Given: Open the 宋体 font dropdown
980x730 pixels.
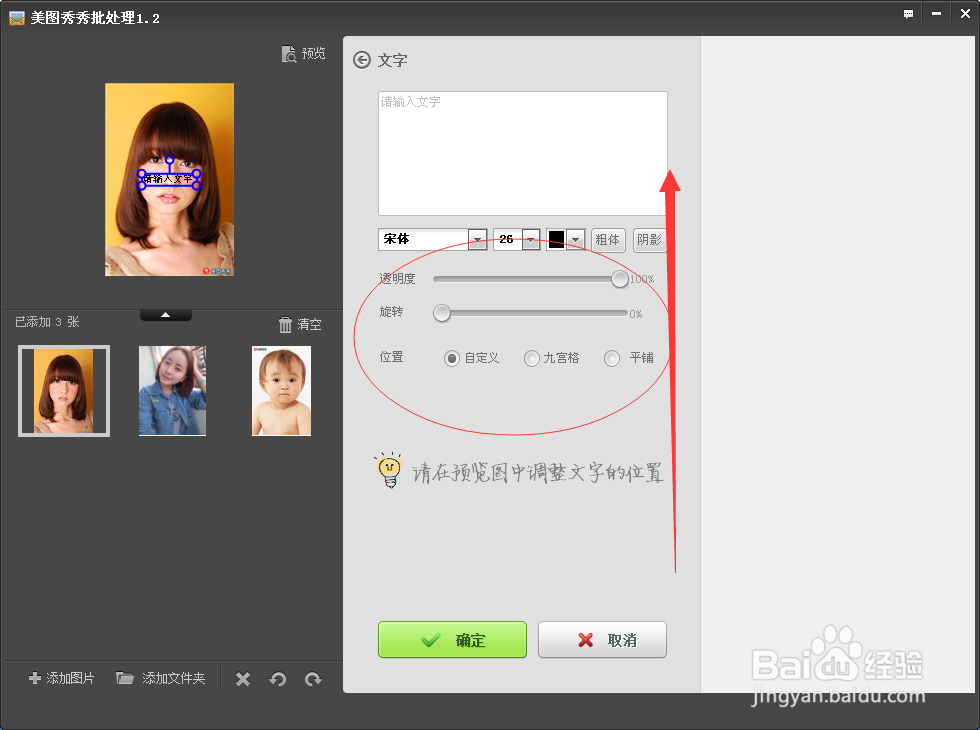Looking at the screenshot, I should (x=477, y=239).
